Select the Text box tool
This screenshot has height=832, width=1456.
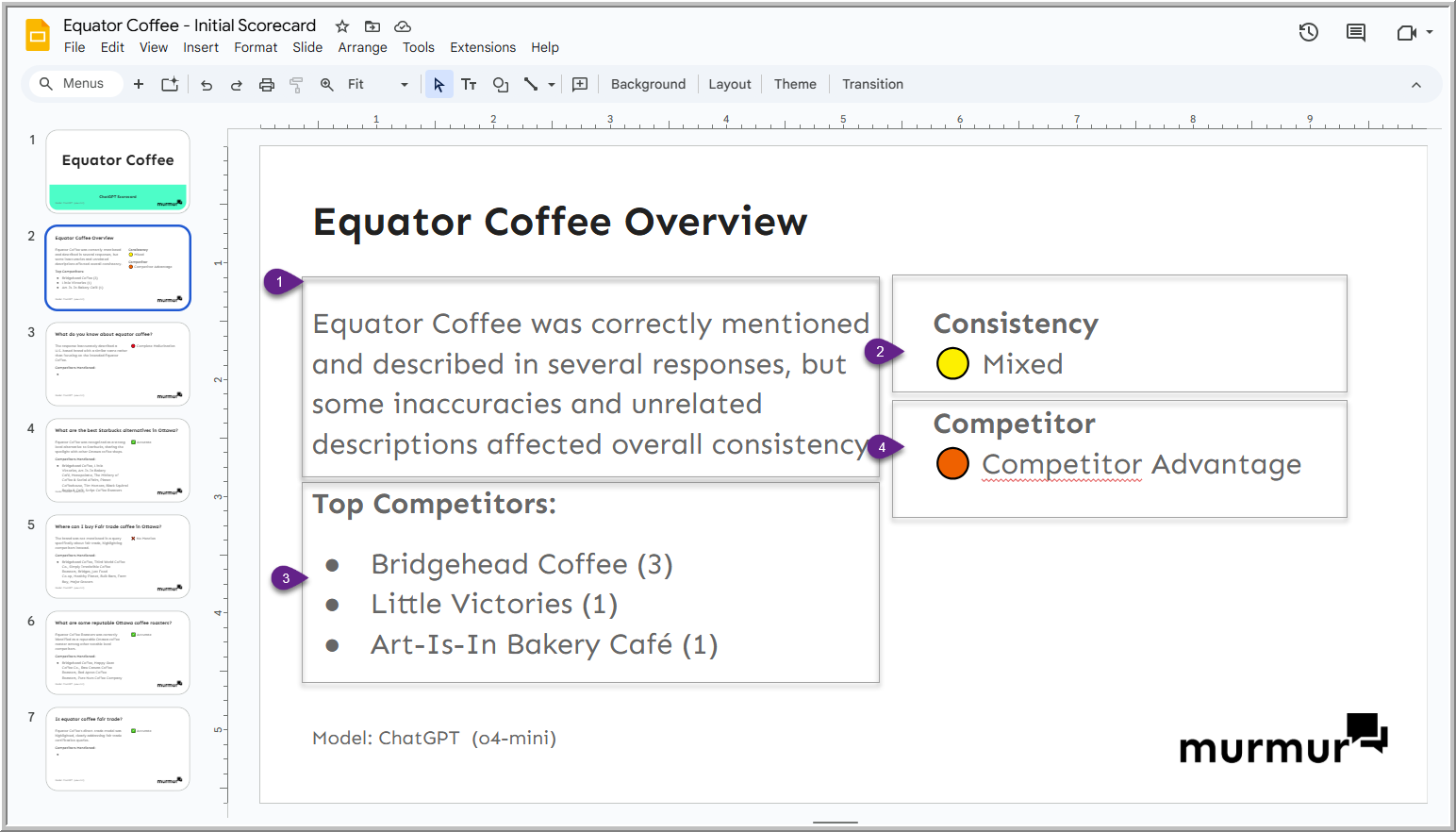pyautogui.click(x=469, y=85)
